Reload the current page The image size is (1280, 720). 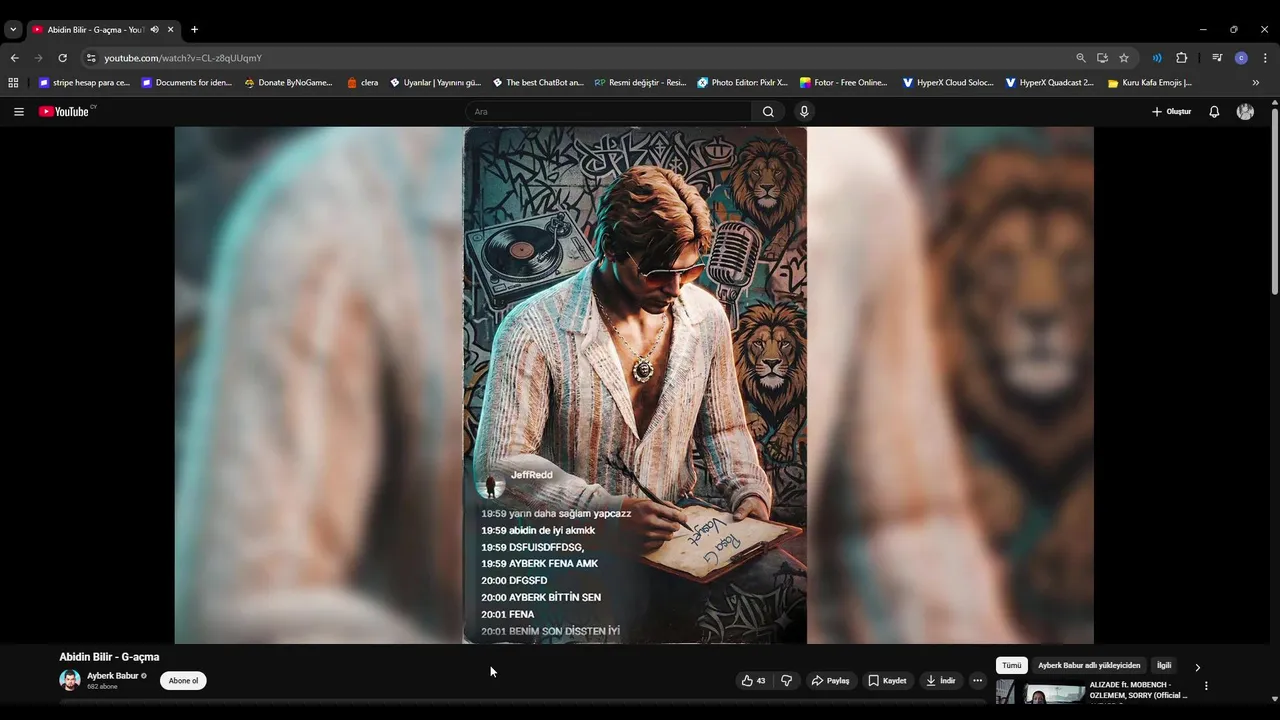pos(62,58)
